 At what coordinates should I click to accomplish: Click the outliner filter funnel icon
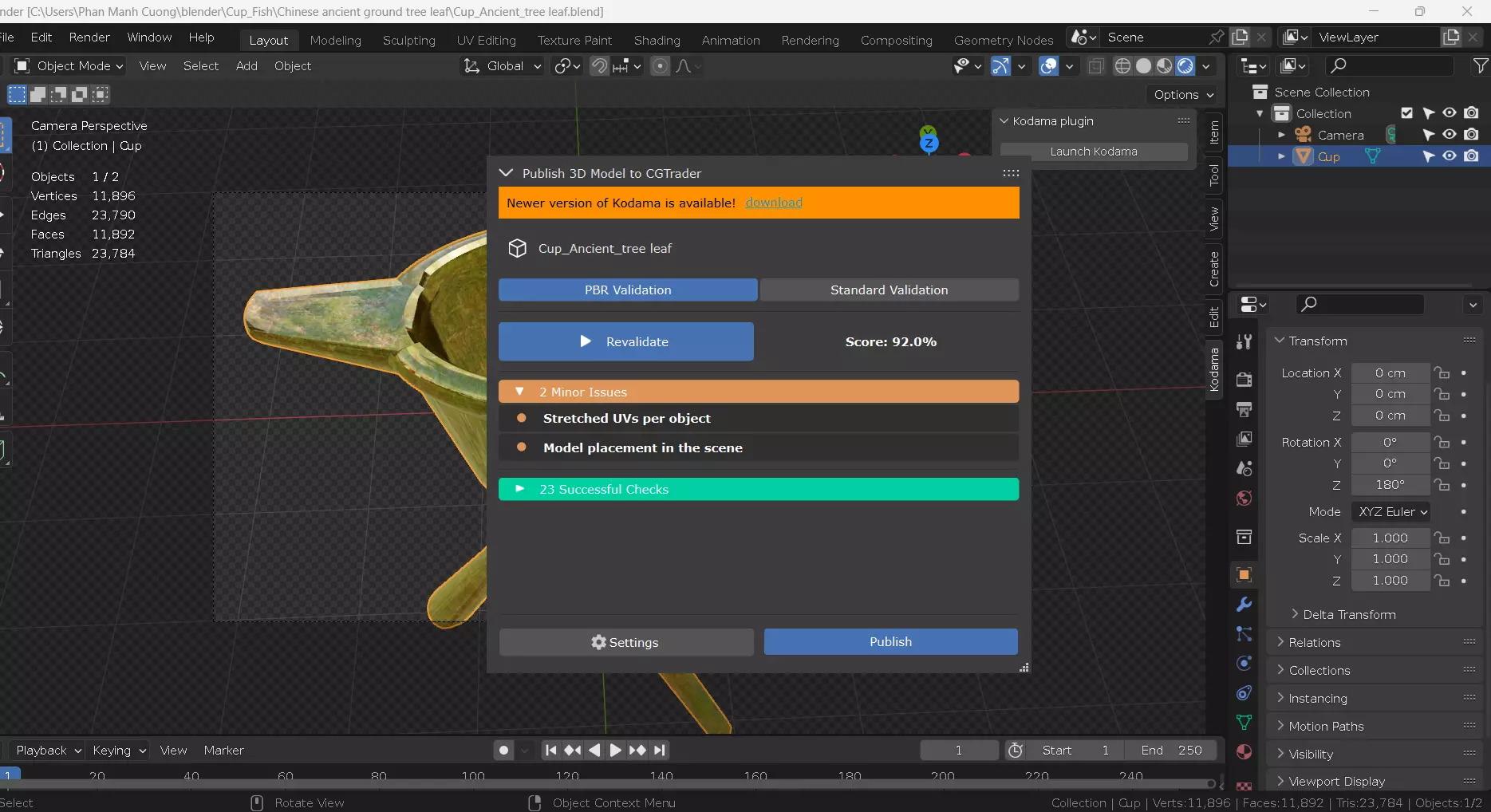[1481, 66]
